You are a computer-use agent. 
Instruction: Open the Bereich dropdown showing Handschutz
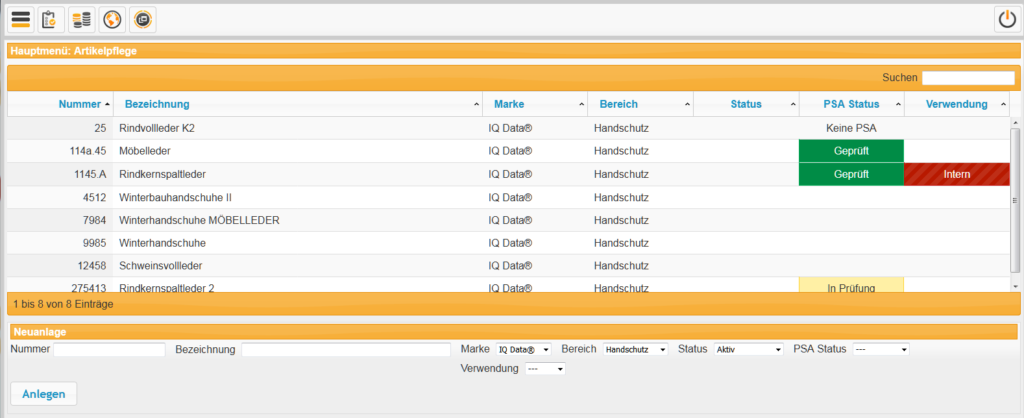635,349
